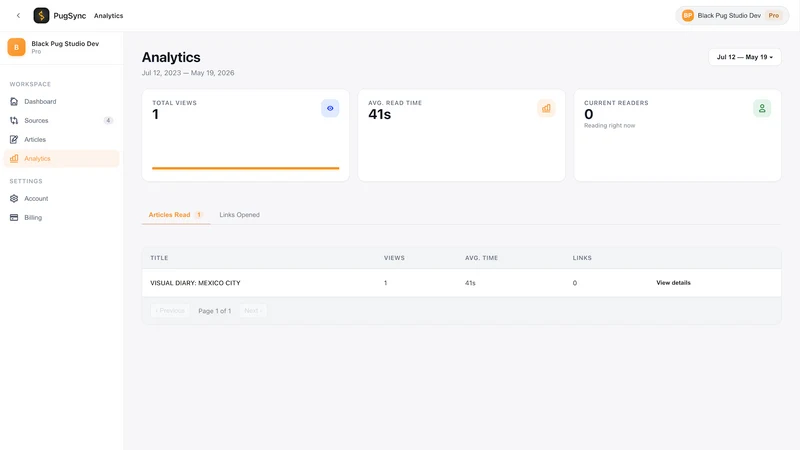Click the back arrow in the header

click(x=18, y=15)
